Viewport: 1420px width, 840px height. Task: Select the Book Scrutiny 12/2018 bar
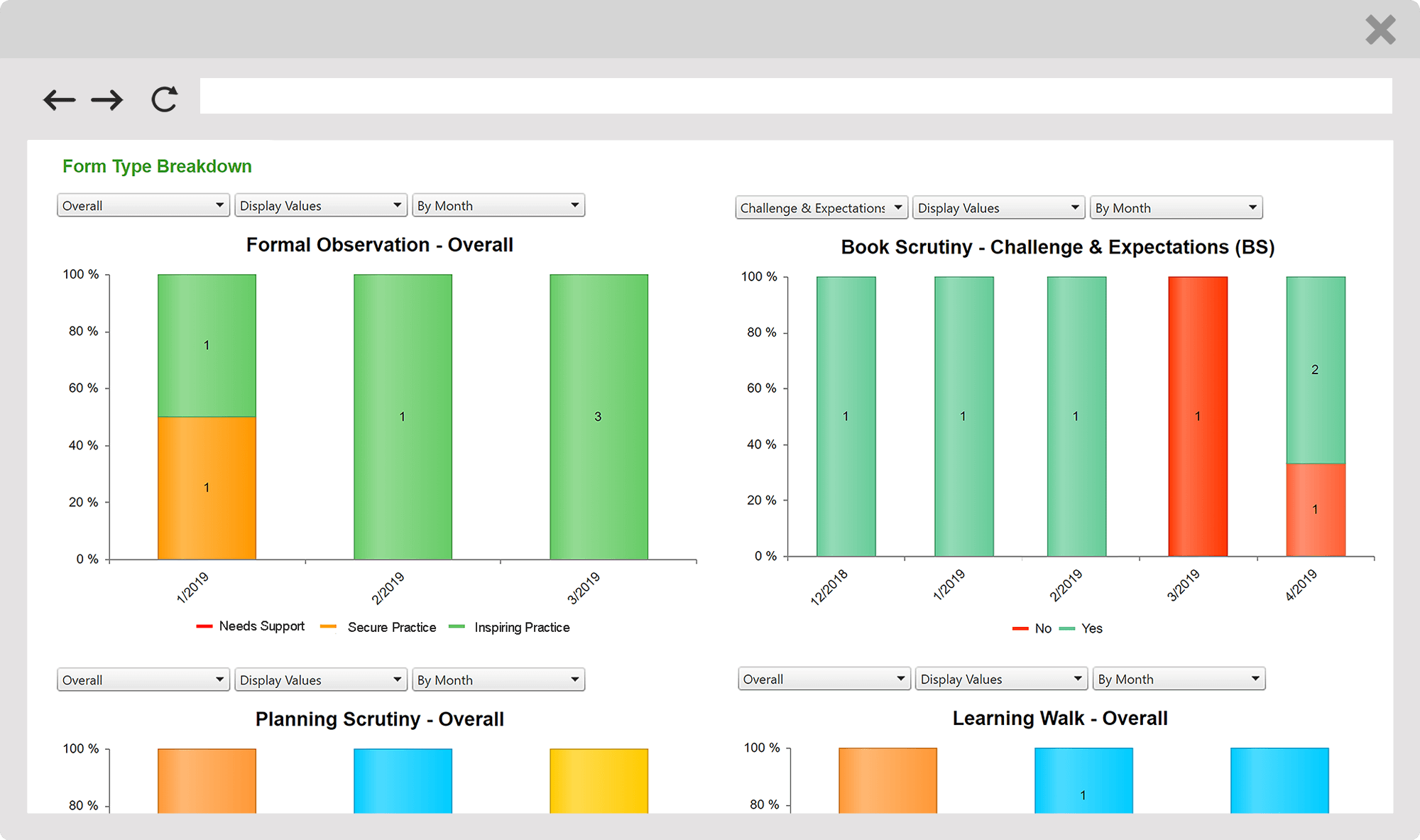(x=846, y=416)
